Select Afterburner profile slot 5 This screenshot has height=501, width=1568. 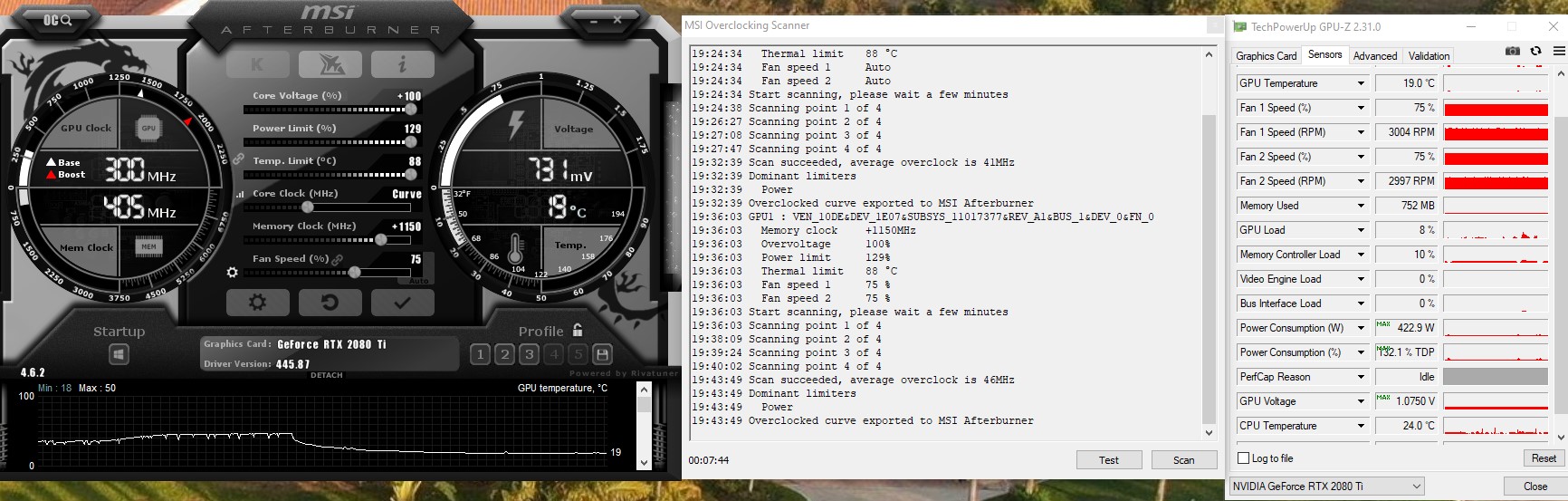pos(578,354)
